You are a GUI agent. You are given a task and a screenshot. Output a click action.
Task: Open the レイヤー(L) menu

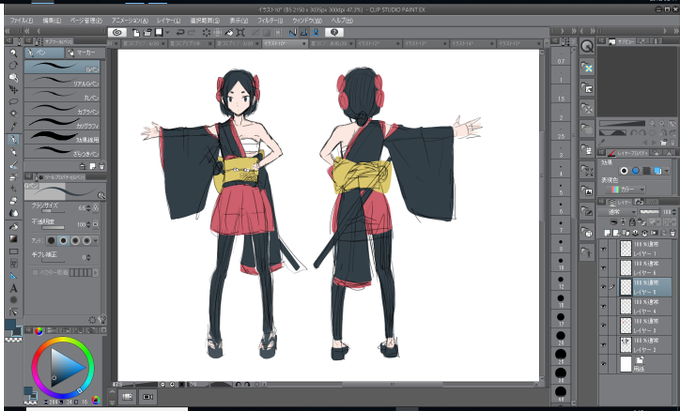169,20
